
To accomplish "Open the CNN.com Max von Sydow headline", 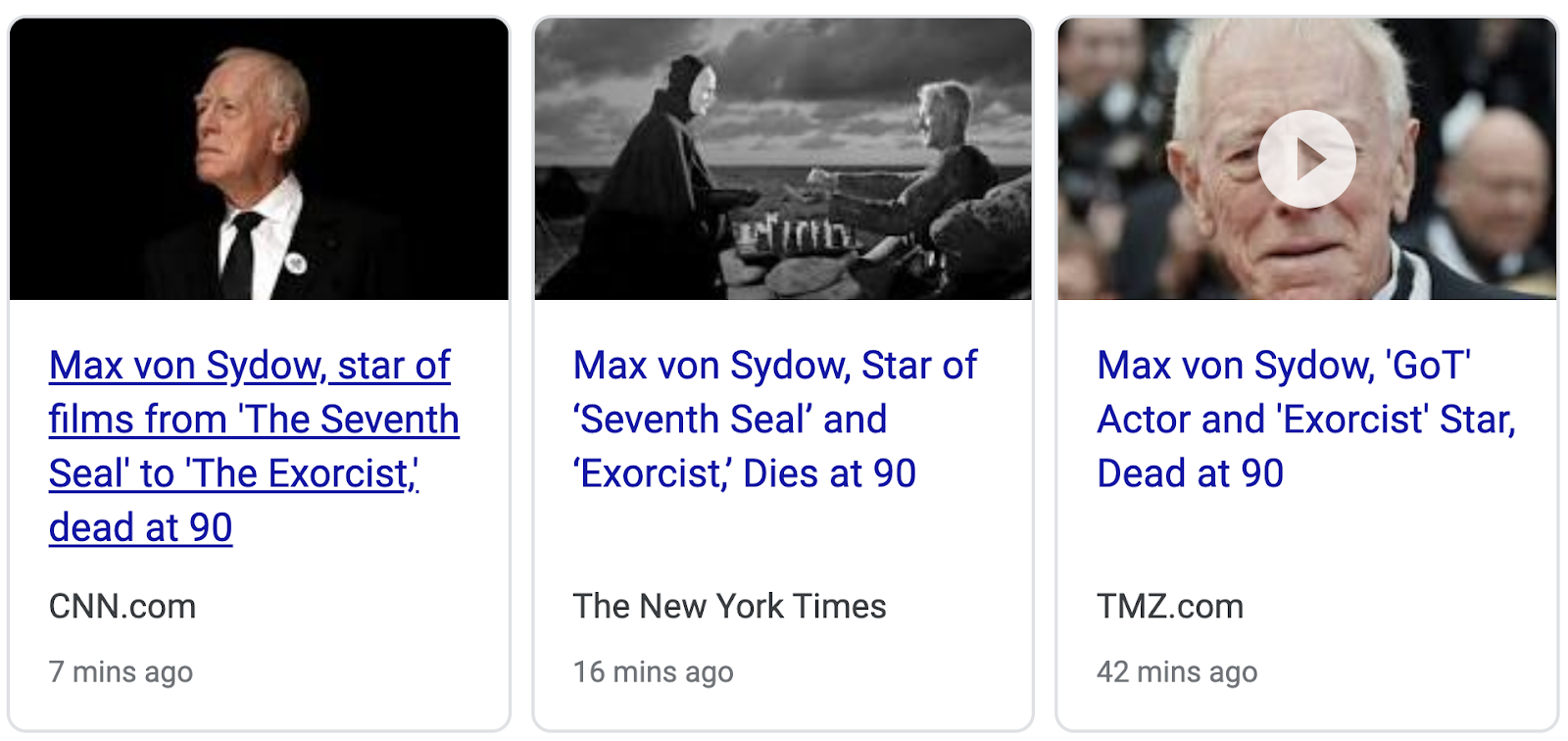I will 250,366.
